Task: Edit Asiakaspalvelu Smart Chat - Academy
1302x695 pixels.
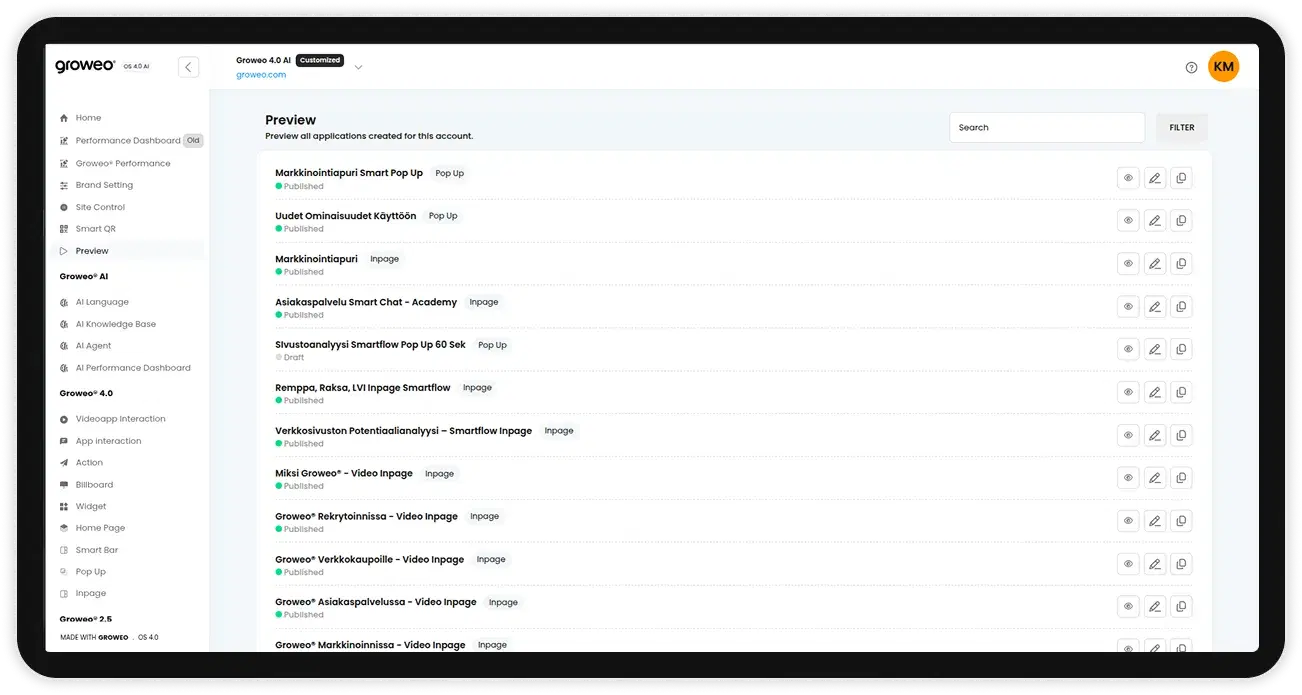Action: click(x=1154, y=307)
